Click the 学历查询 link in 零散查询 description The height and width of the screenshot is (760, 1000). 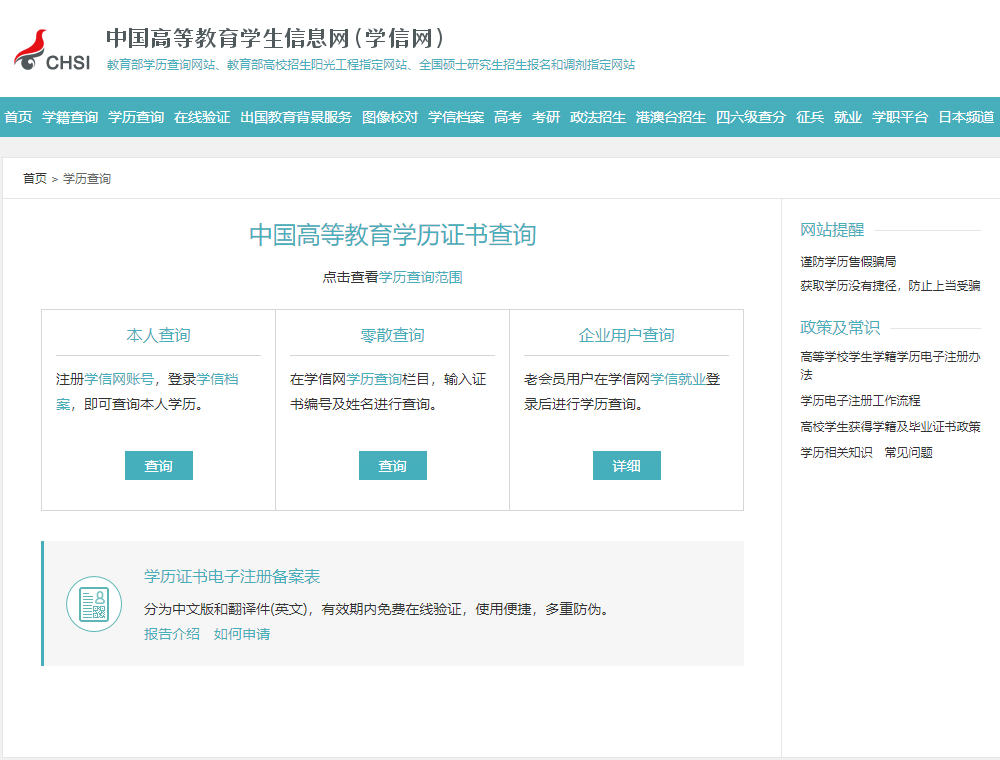click(x=374, y=379)
